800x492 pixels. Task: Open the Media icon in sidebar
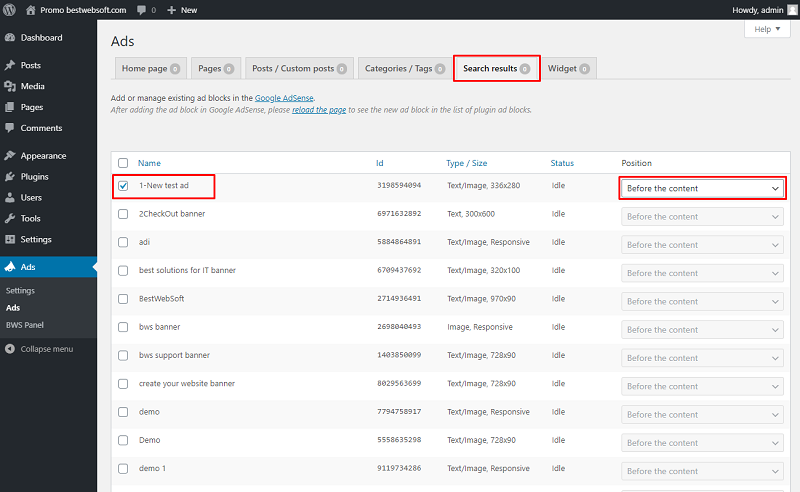(x=10, y=86)
